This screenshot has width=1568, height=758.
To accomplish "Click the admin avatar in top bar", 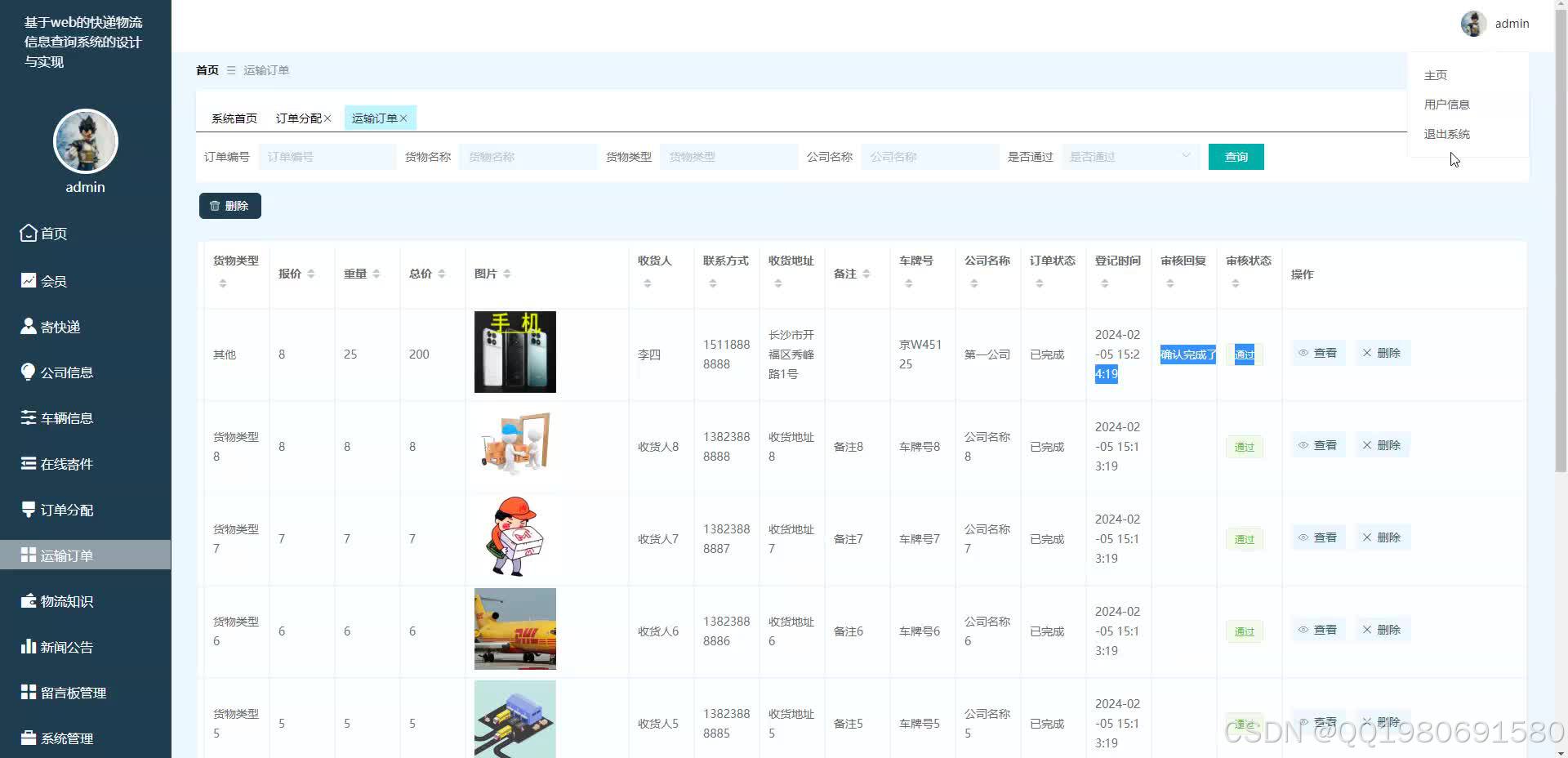I will [x=1473, y=24].
